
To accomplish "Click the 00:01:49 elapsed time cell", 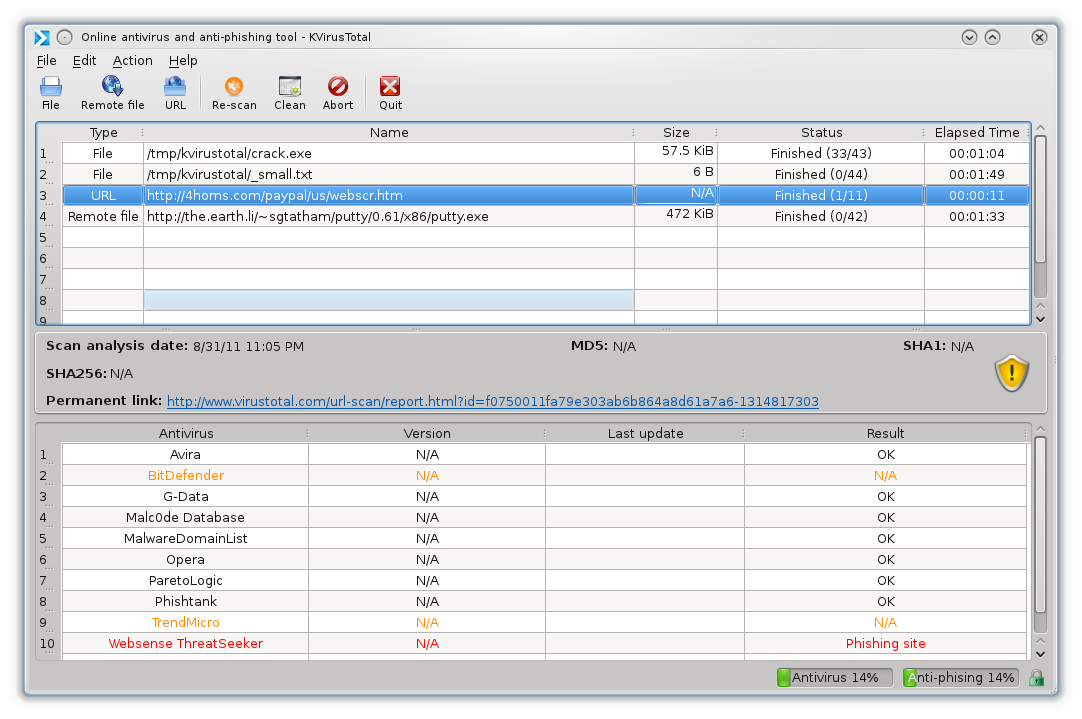I will pos(976,175).
